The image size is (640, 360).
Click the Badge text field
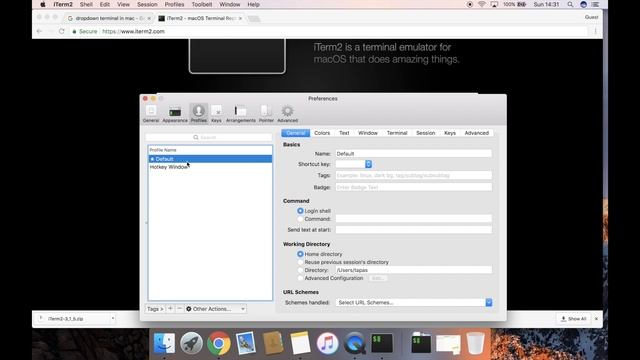pyautogui.click(x=413, y=187)
